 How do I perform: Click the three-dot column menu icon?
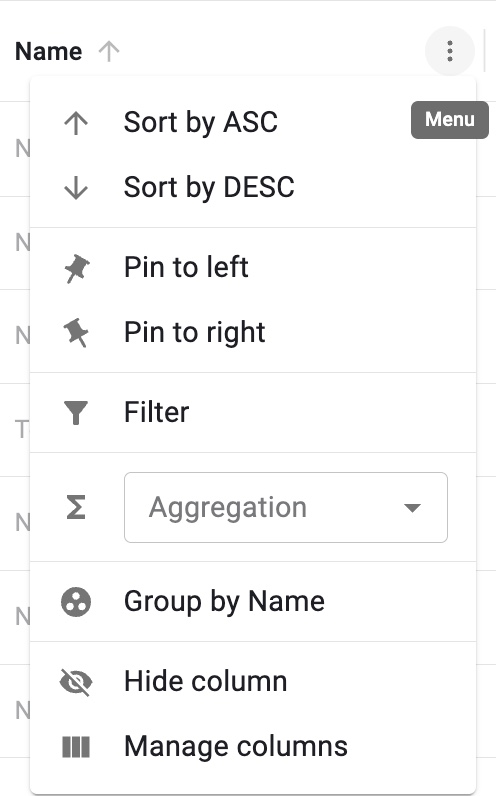pyautogui.click(x=450, y=51)
